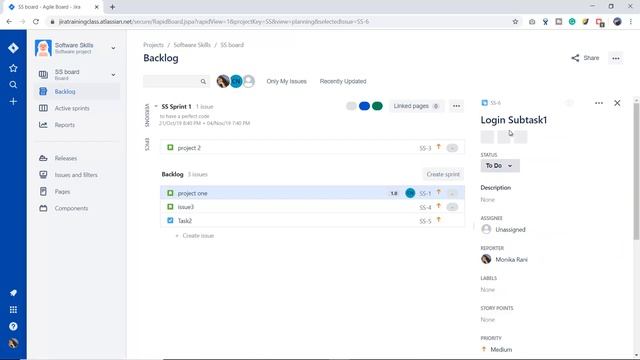
Task: Toggle the Only My Issues filter
Action: click(287, 81)
